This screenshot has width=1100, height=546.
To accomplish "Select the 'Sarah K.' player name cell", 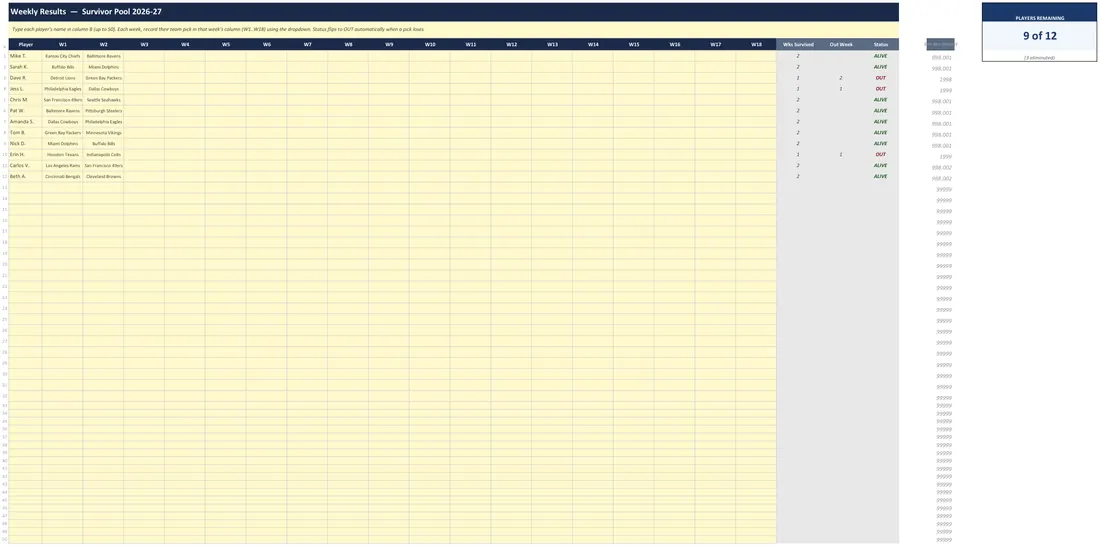I will 25,67.
